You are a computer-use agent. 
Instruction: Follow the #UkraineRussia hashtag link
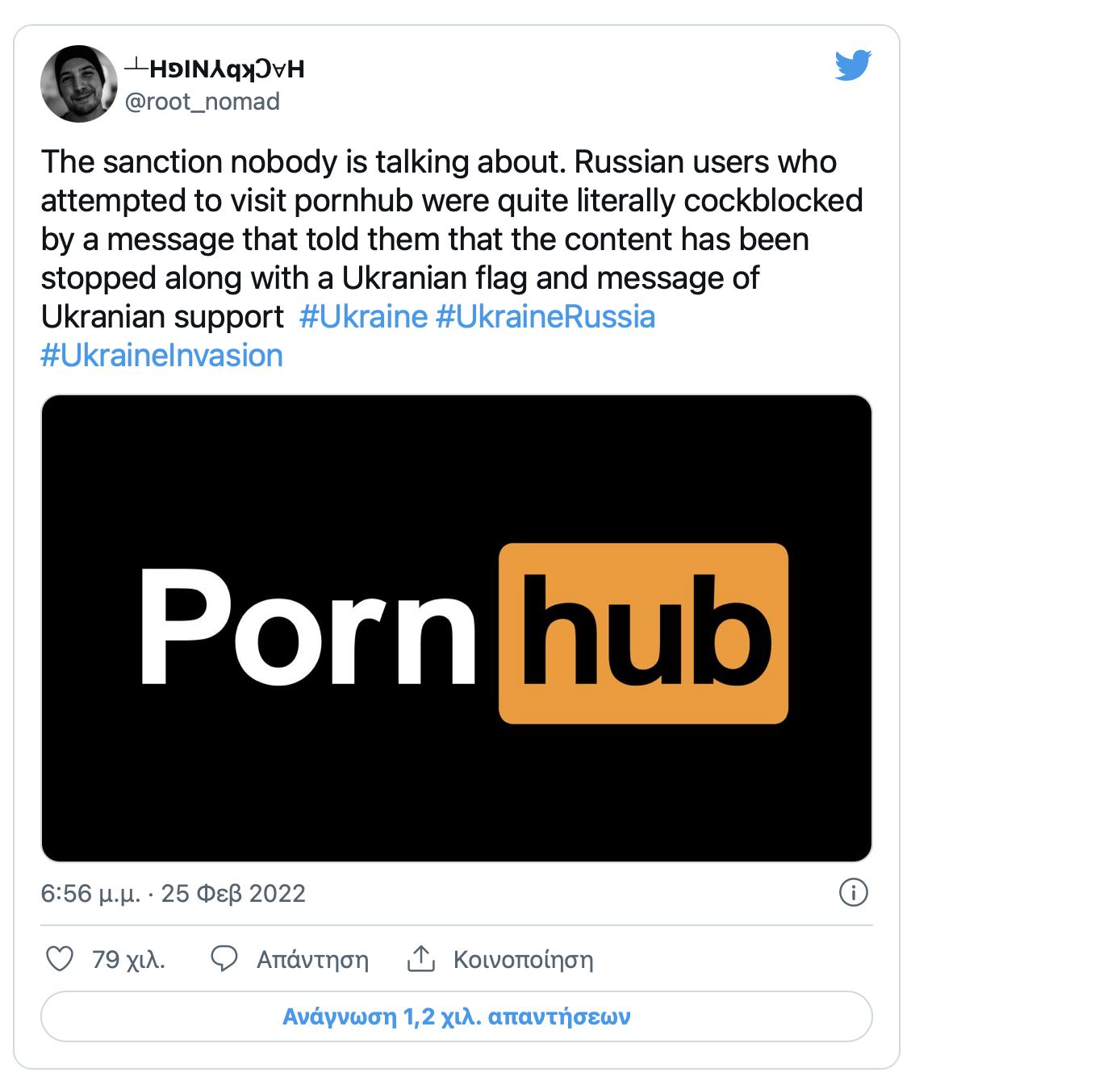point(545,317)
